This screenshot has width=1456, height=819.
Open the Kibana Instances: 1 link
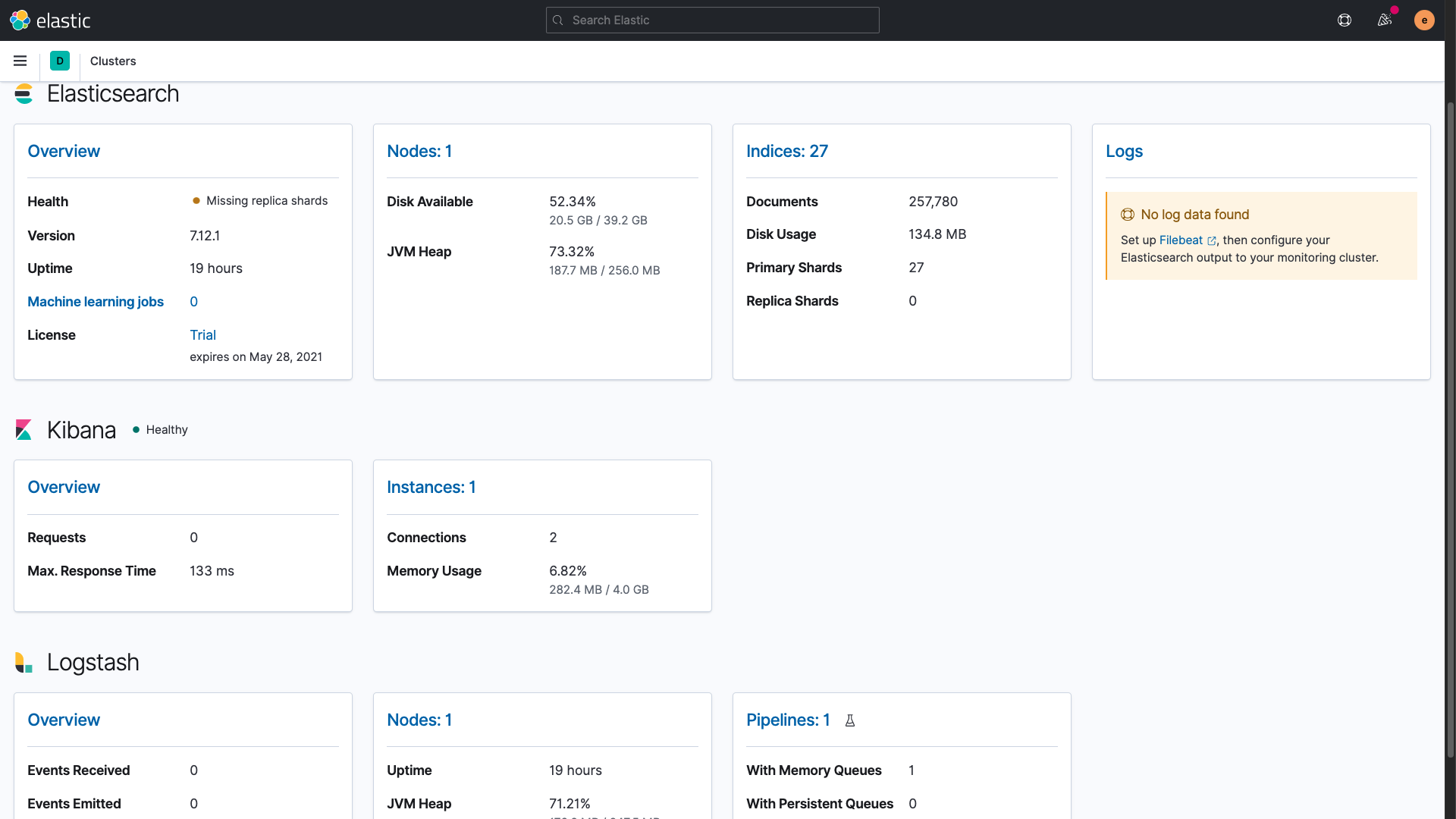pos(431,487)
